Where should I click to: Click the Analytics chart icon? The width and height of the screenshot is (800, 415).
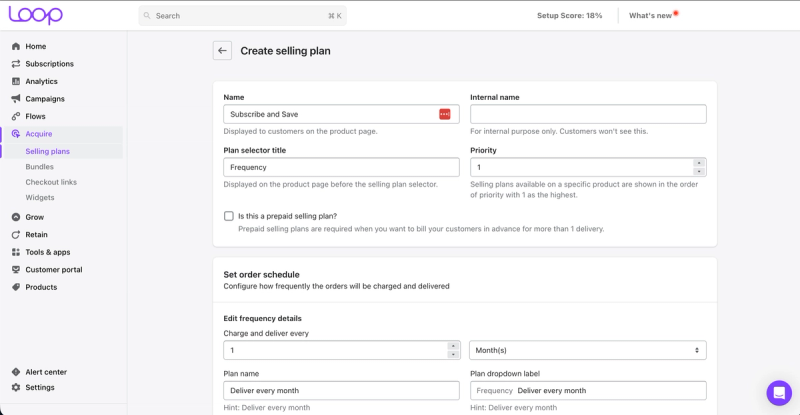(16, 81)
